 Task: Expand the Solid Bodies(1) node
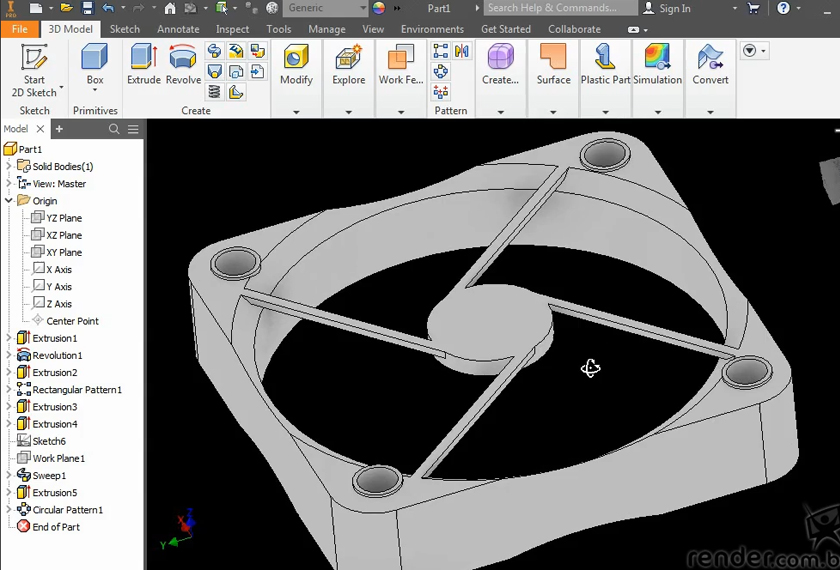9,166
